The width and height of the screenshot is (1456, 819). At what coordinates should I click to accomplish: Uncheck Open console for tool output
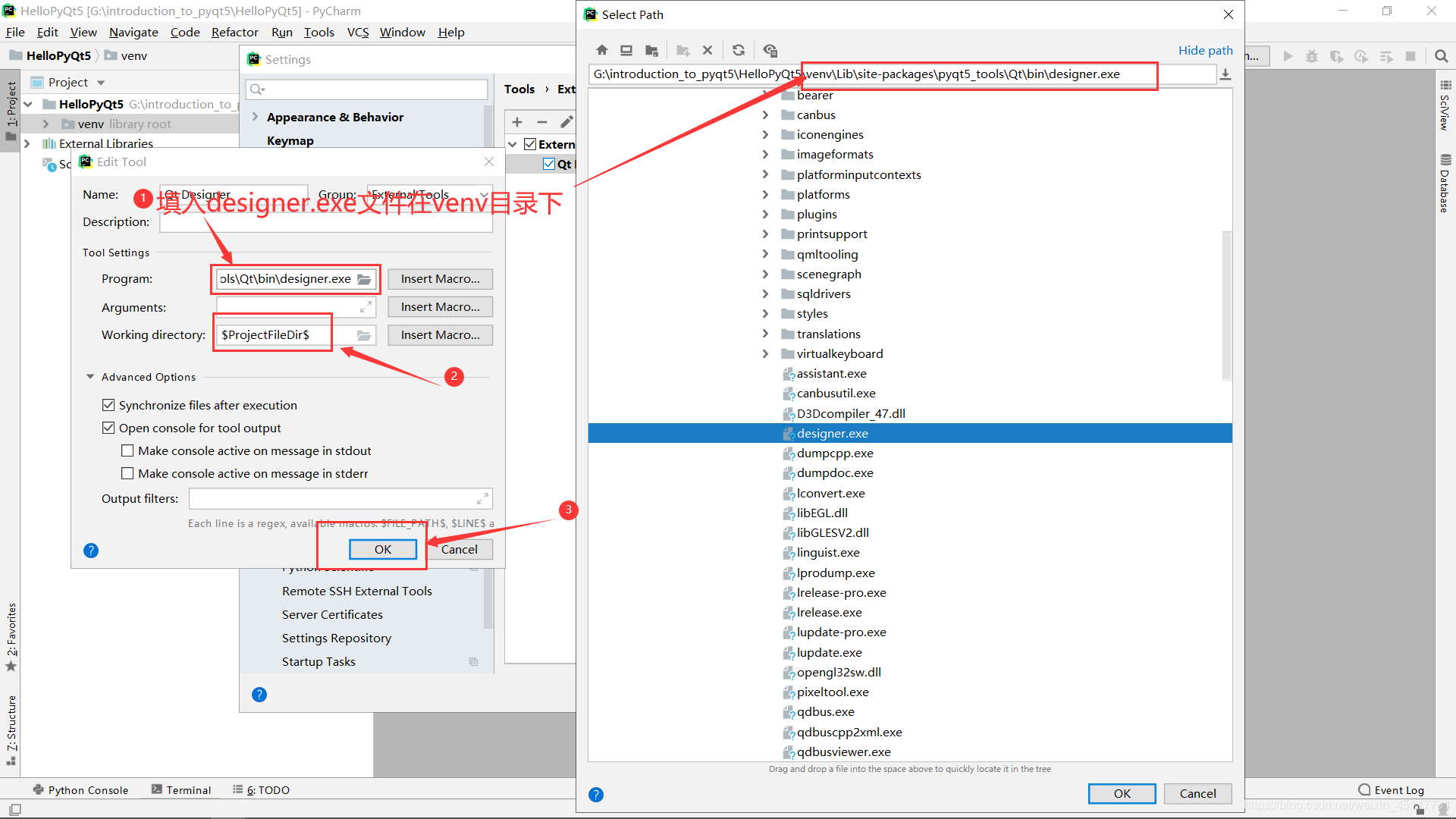(108, 428)
